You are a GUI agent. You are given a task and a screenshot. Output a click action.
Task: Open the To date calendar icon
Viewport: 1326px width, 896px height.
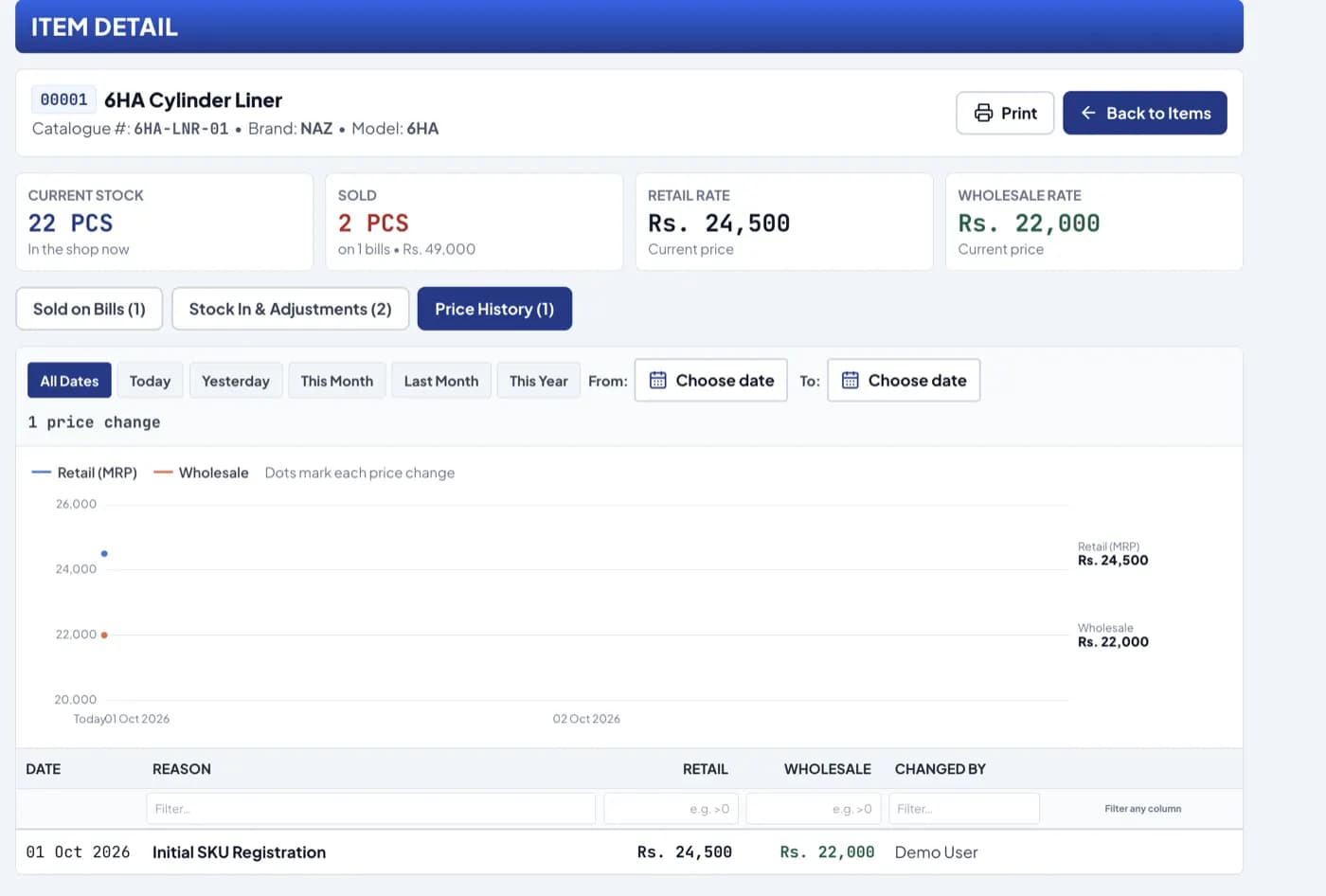pyautogui.click(x=851, y=380)
